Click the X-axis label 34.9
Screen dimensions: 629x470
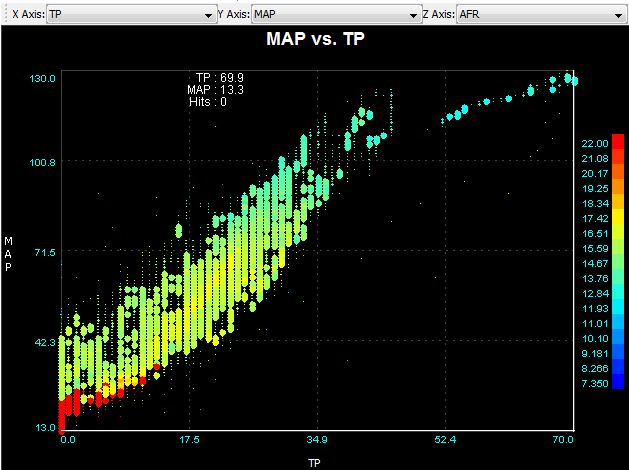[x=317, y=440]
